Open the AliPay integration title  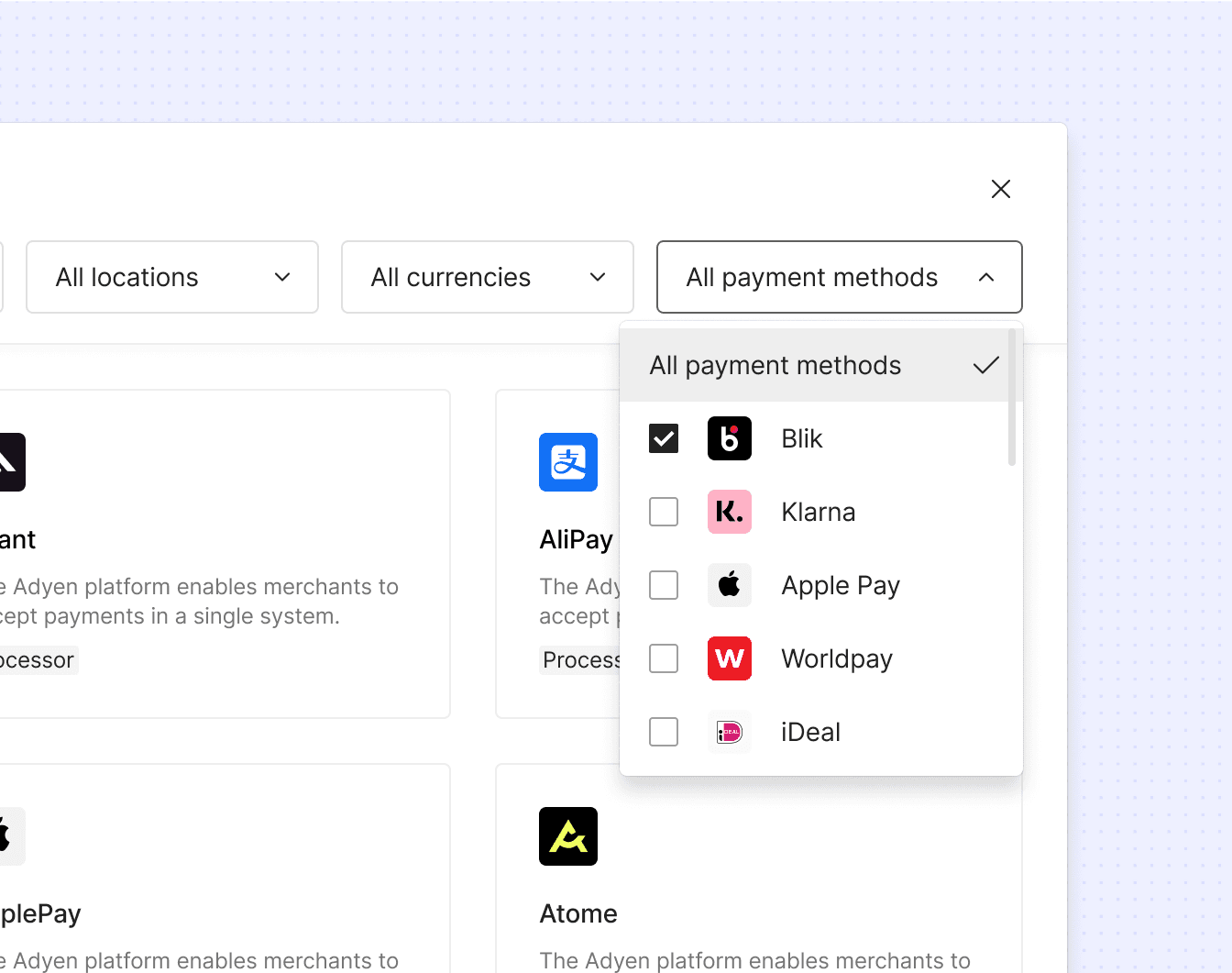tap(577, 539)
